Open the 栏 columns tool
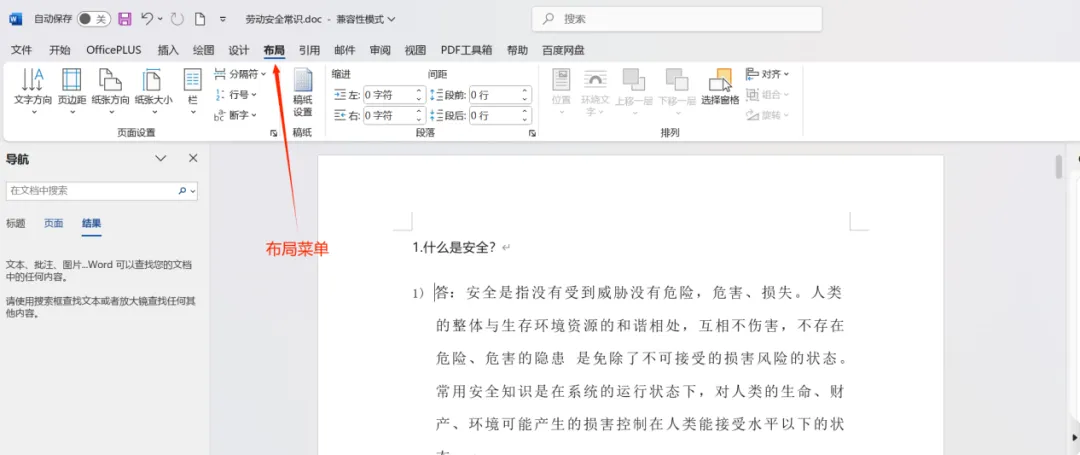The width and height of the screenshot is (1080, 455). 193,89
